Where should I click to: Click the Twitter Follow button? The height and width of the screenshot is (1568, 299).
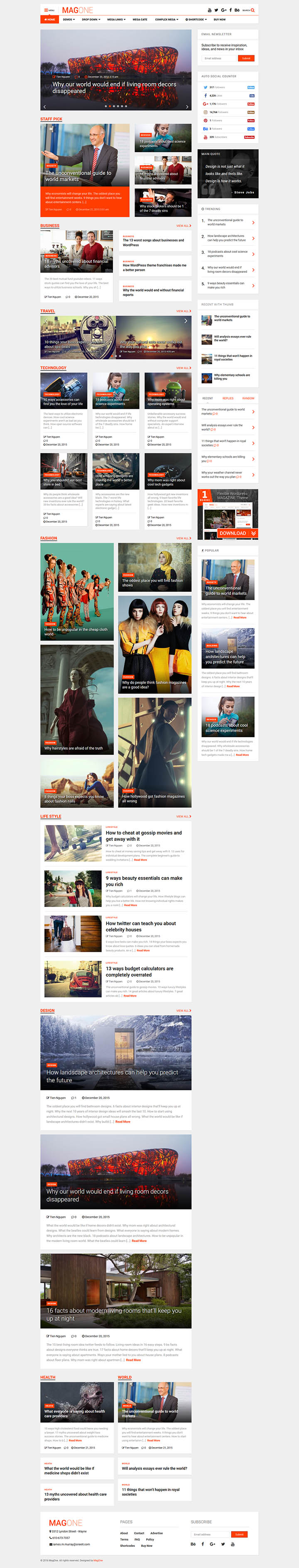tap(251, 87)
